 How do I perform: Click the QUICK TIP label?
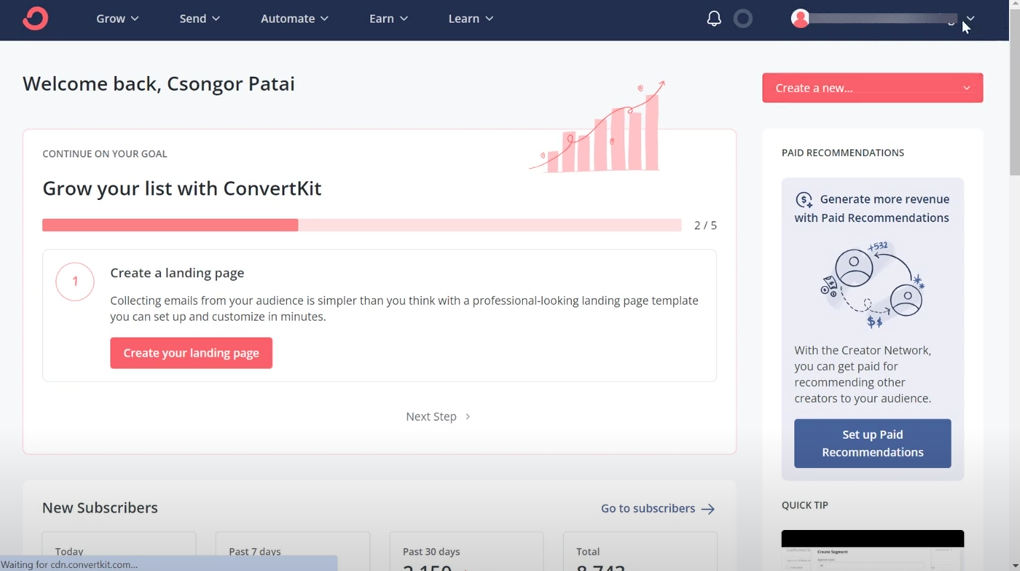tap(805, 505)
